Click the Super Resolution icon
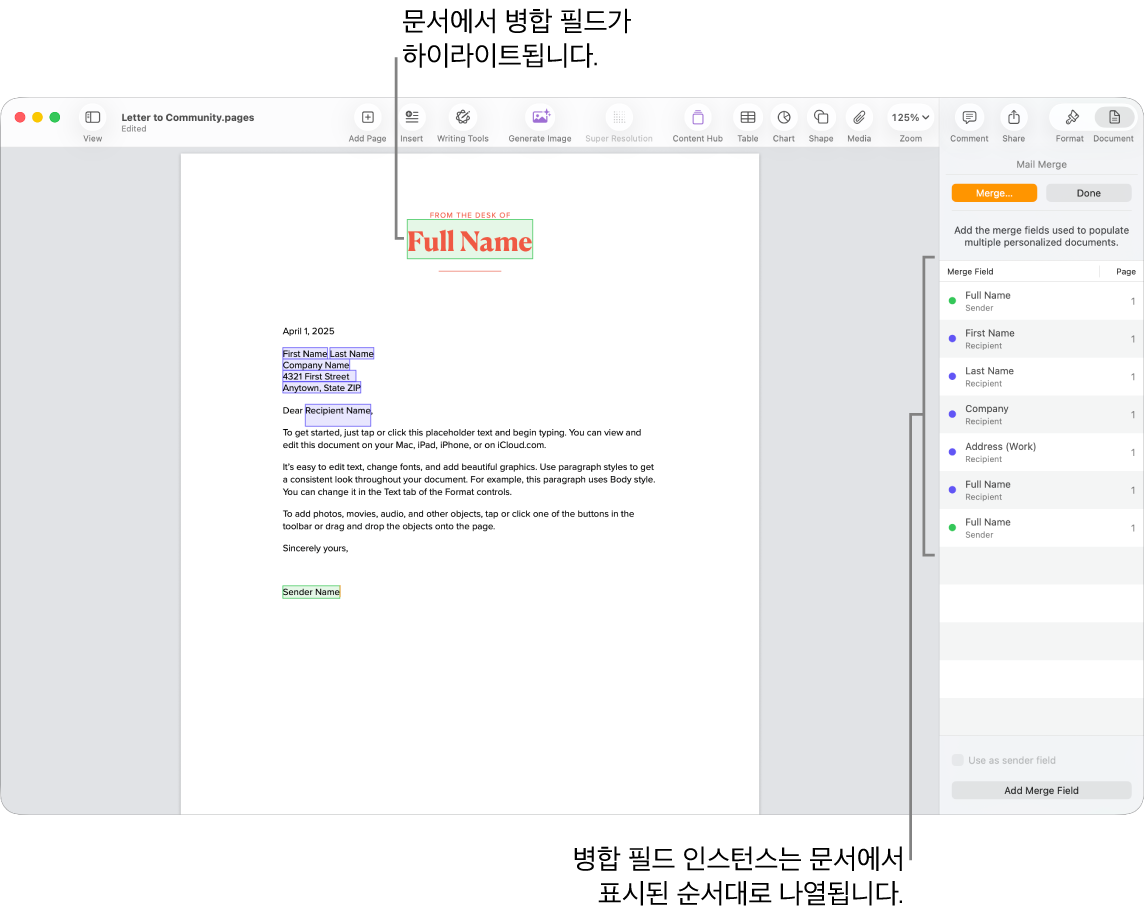 (x=619, y=117)
